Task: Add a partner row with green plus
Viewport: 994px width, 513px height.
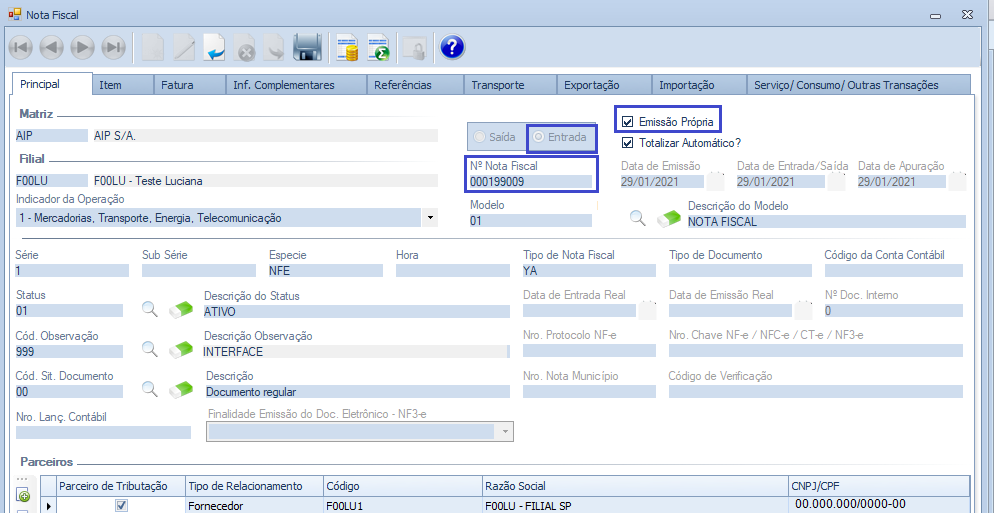Action: pyautogui.click(x=23, y=495)
